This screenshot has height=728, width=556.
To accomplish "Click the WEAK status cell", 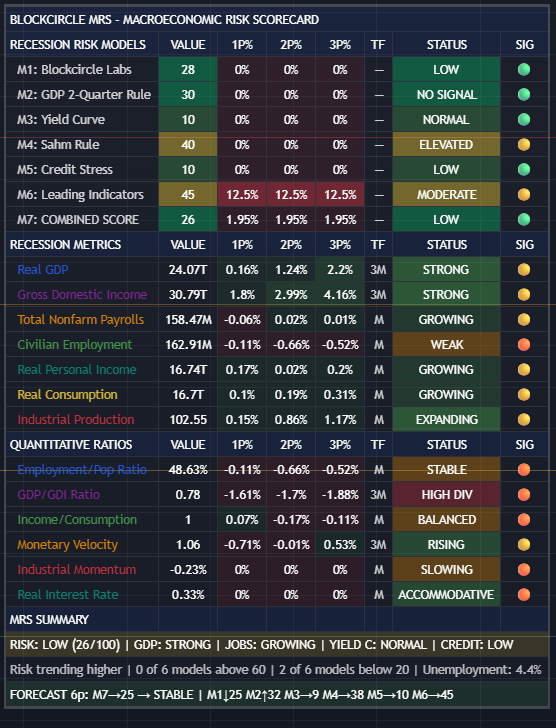I will pyautogui.click(x=446, y=344).
